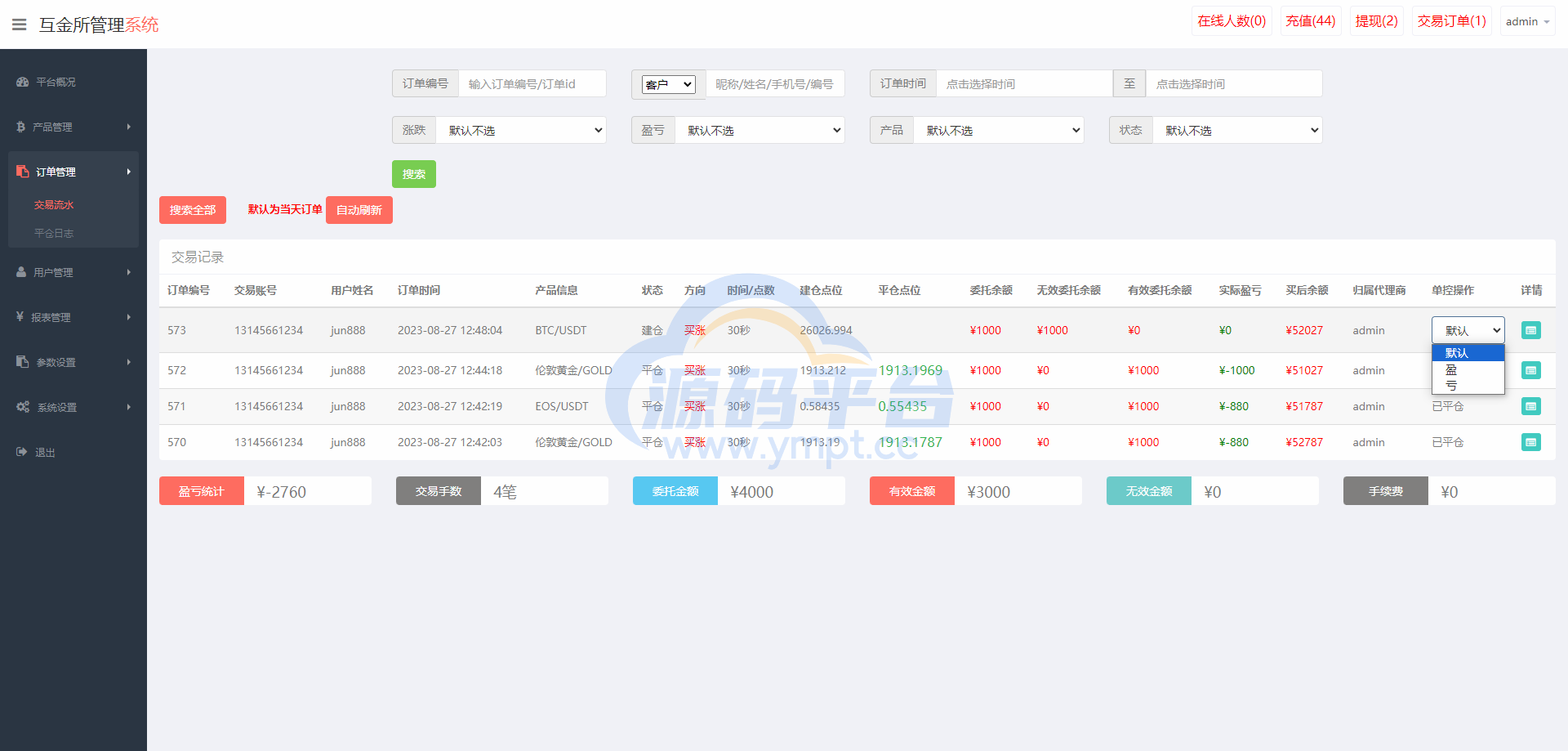This screenshot has height=751, width=1568.
Task: Select 盈 option in the open dropdown list
Action: click(x=1452, y=370)
